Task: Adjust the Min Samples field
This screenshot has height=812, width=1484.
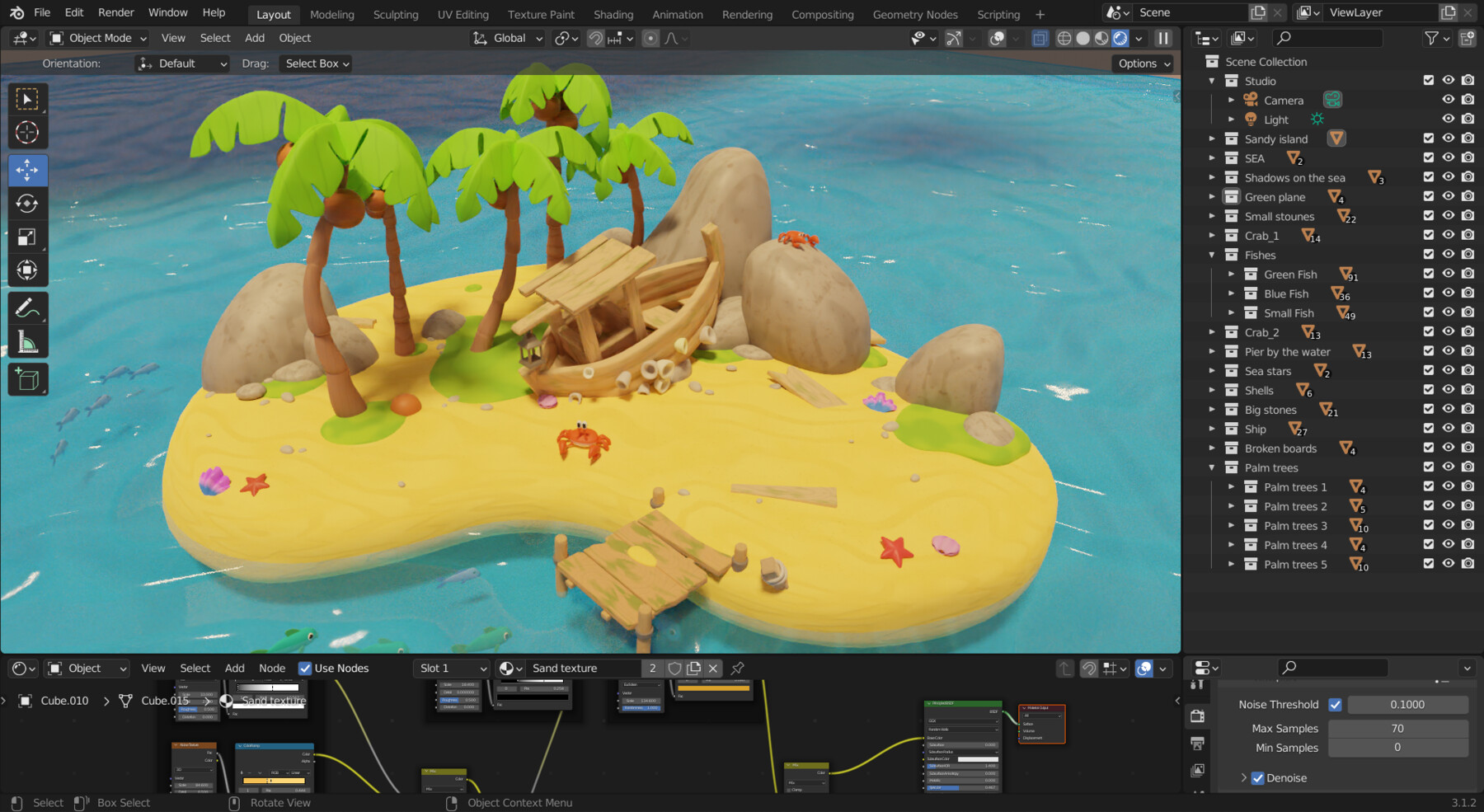Action: tap(1398, 747)
